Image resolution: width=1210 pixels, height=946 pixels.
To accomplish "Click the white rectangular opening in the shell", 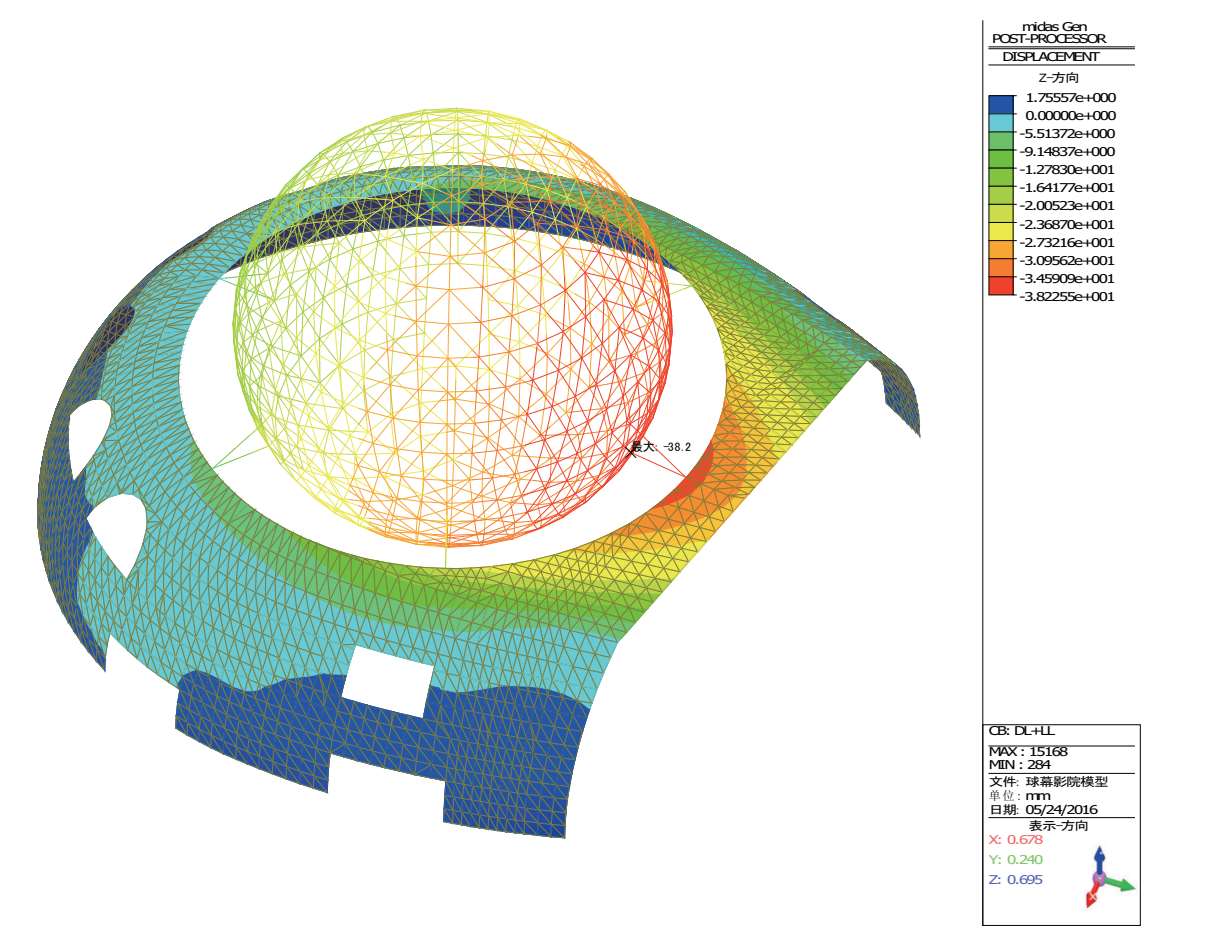I will [388, 682].
